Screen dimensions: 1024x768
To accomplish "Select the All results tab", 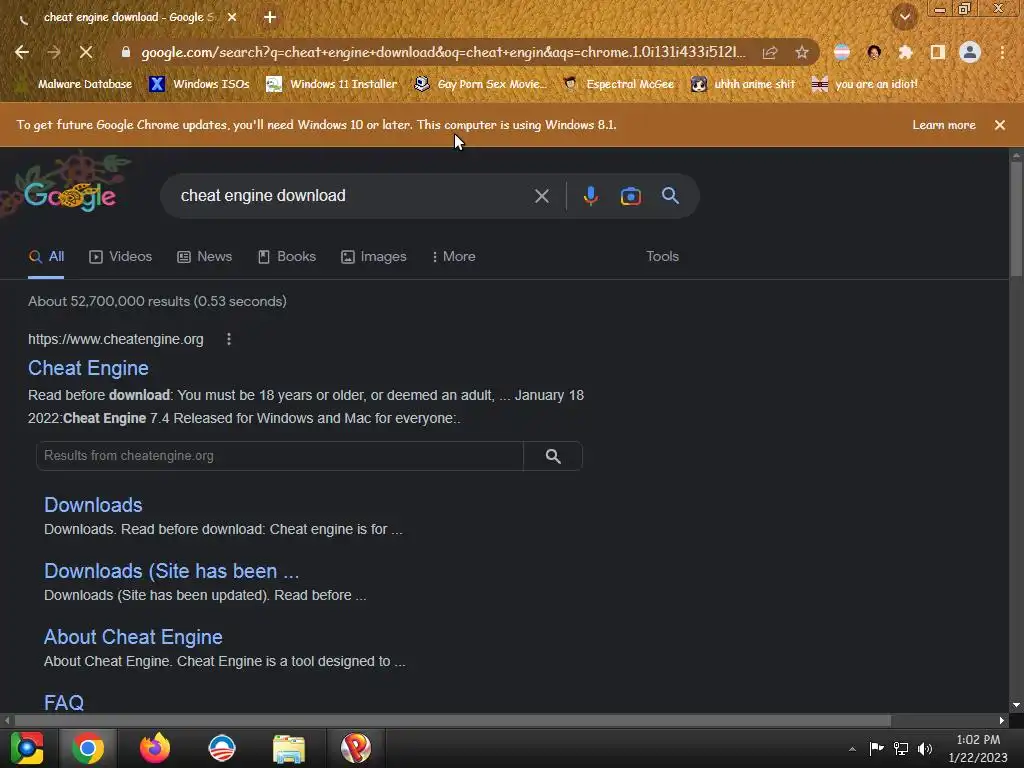I will (x=46, y=257).
